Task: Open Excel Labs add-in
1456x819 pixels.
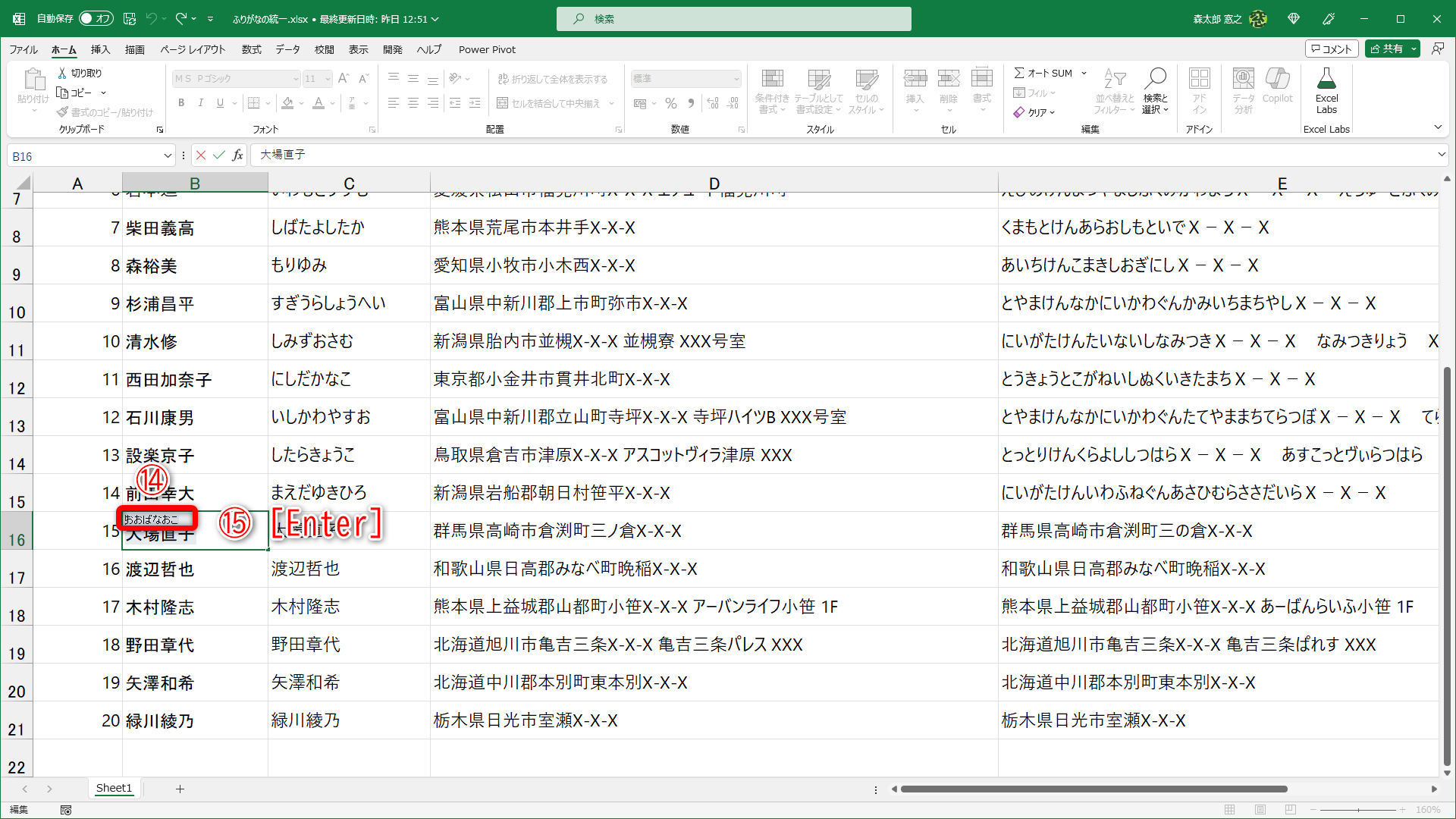Action: tap(1326, 89)
